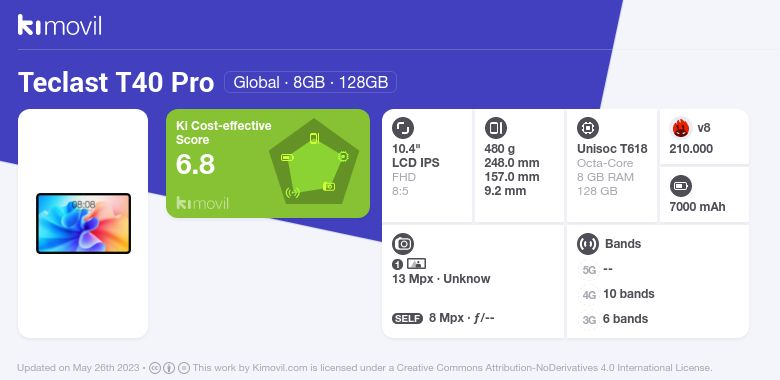The width and height of the screenshot is (780, 380).
Task: Click the processor chip icon
Action: point(588,128)
